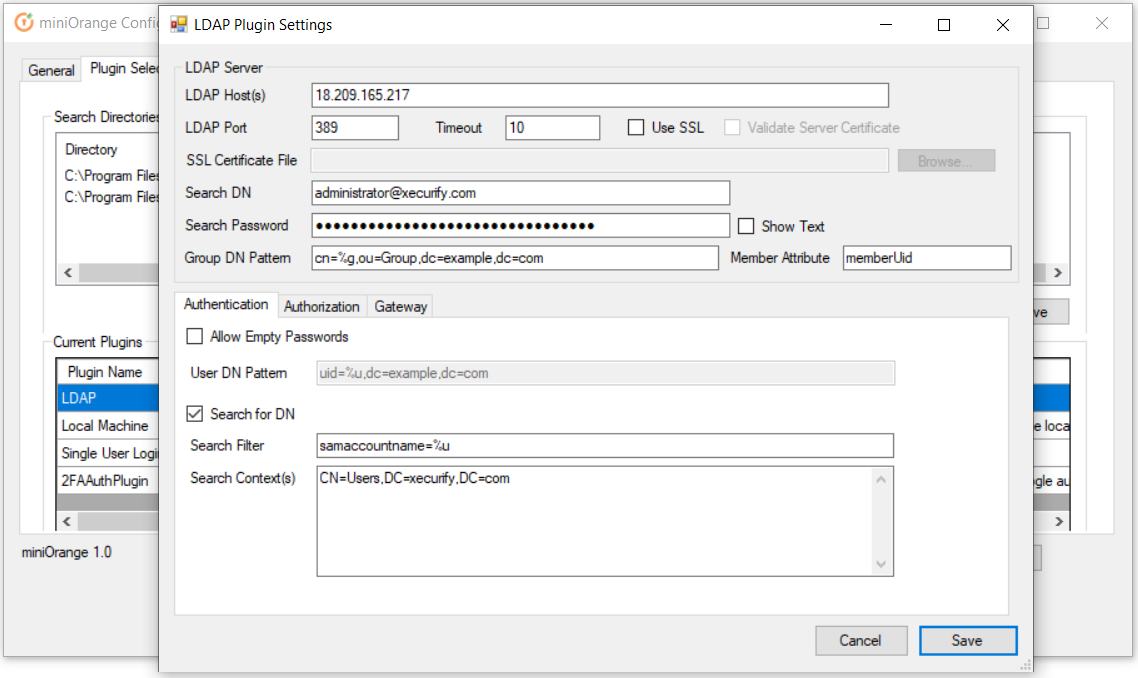Close the LDAP Plugin Settings dialog
The height and width of the screenshot is (678, 1138).
click(1003, 25)
